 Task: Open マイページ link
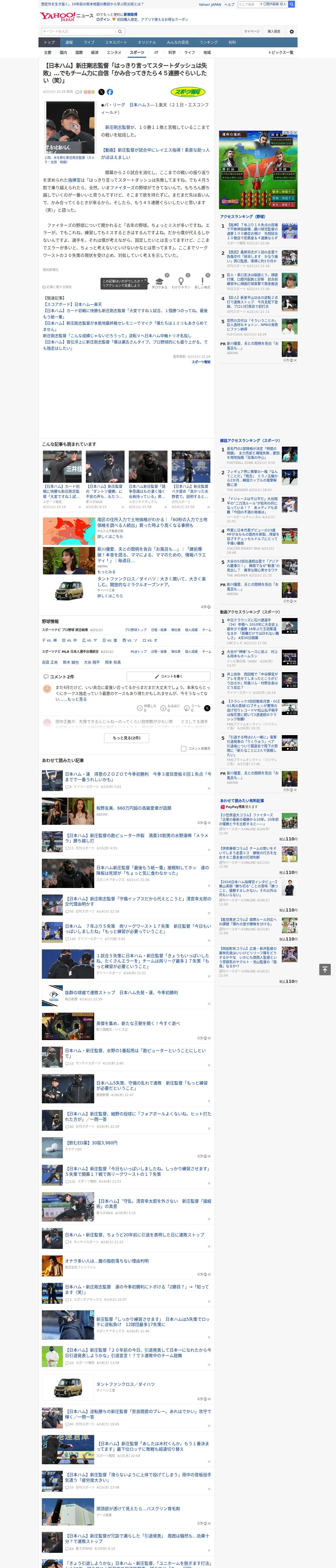252,31
